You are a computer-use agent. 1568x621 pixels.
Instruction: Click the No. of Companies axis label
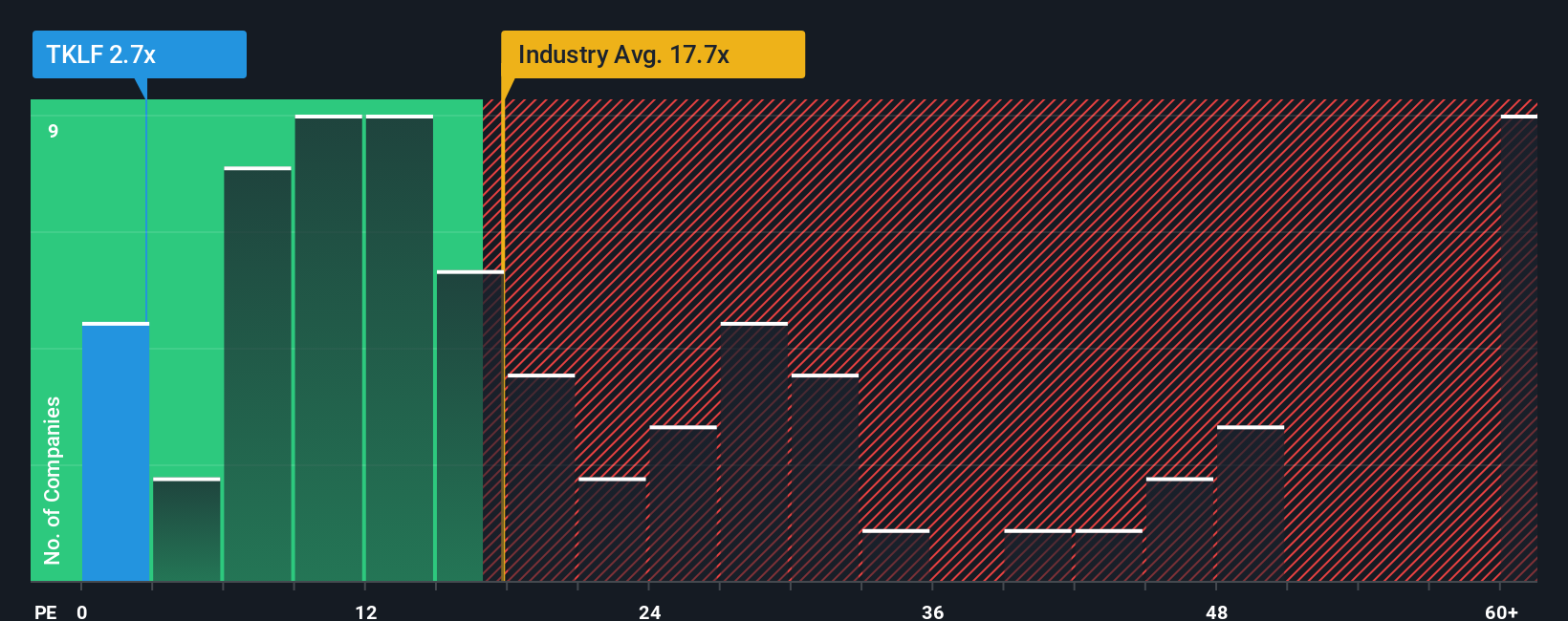[53, 480]
